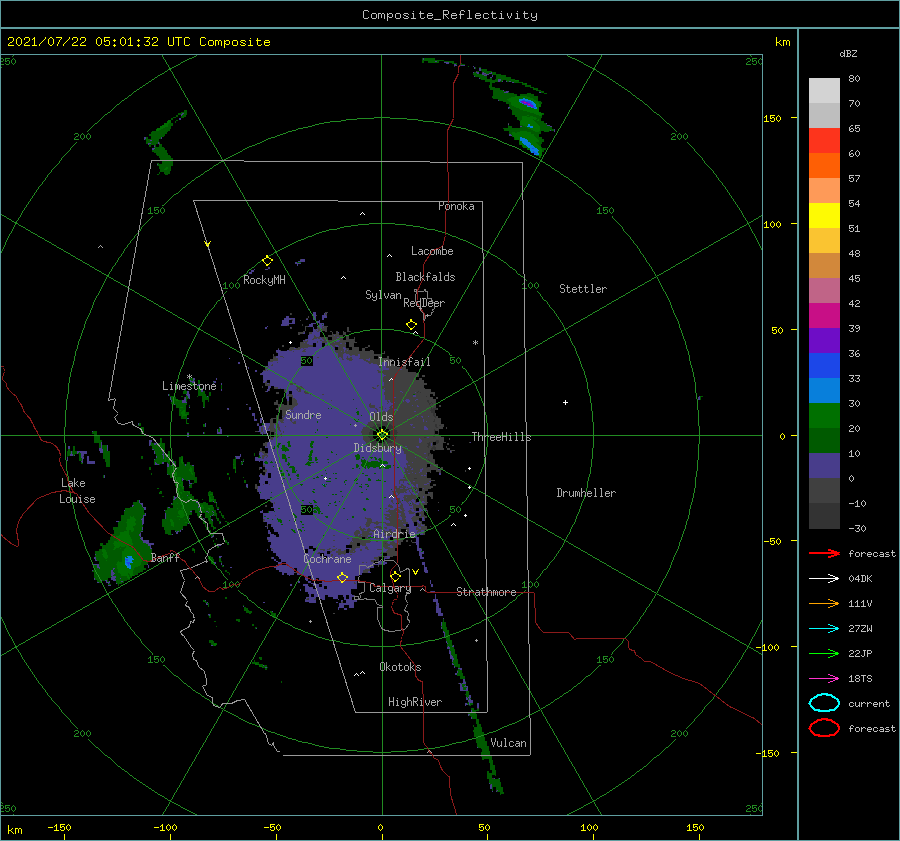Click the yellow diamond marker below Cochrane
Viewport: 900px width, 841px height.
pos(343,577)
